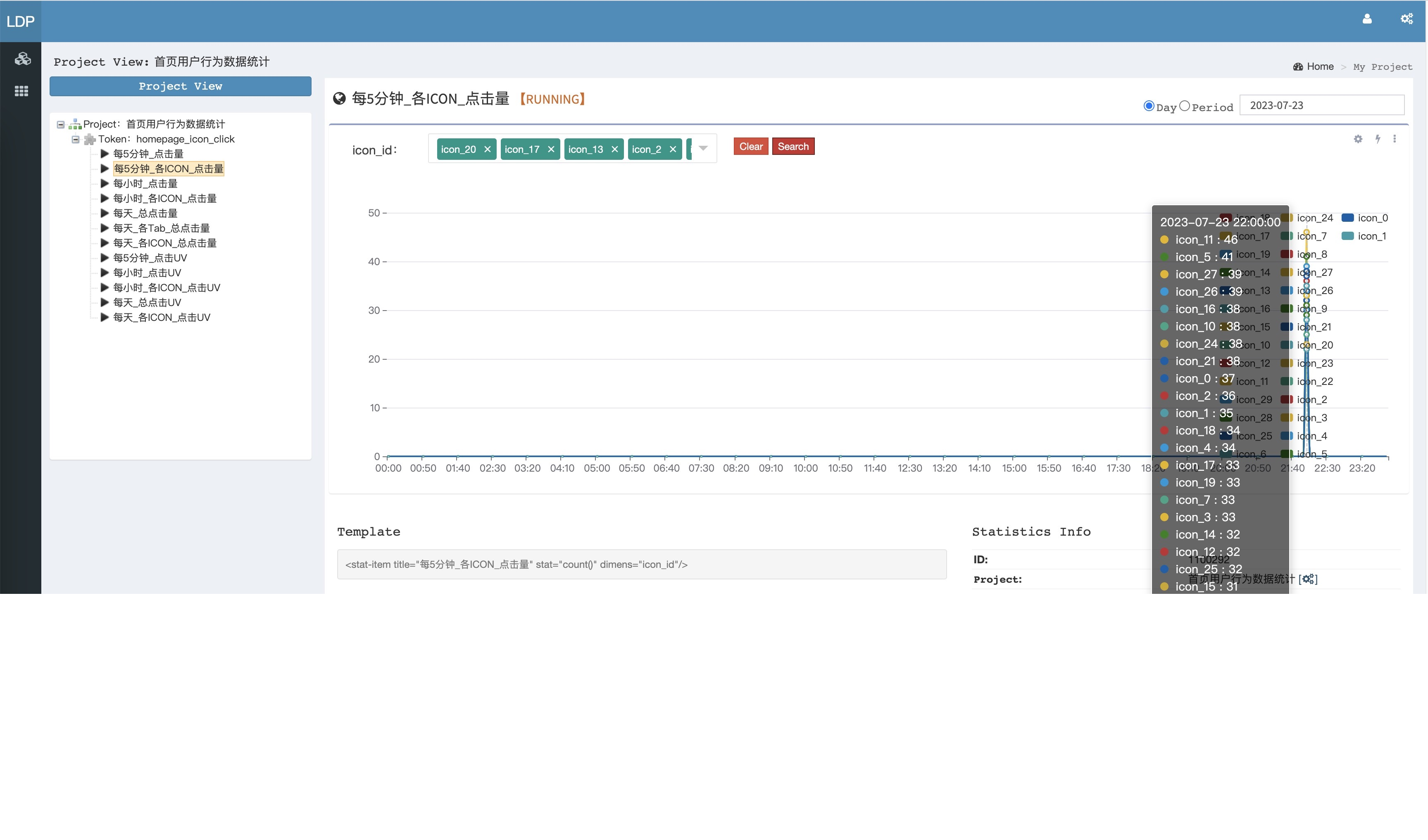The image size is (1428, 840).
Task: Toggle the icon_27 legend entry
Action: point(1307,273)
